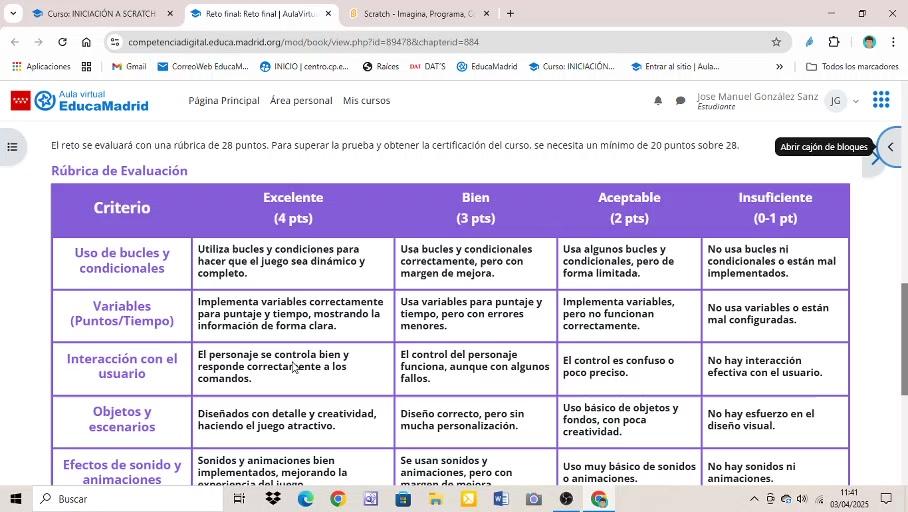Open the Raíces bookmark
This screenshot has width=908, height=512.
click(x=381, y=67)
